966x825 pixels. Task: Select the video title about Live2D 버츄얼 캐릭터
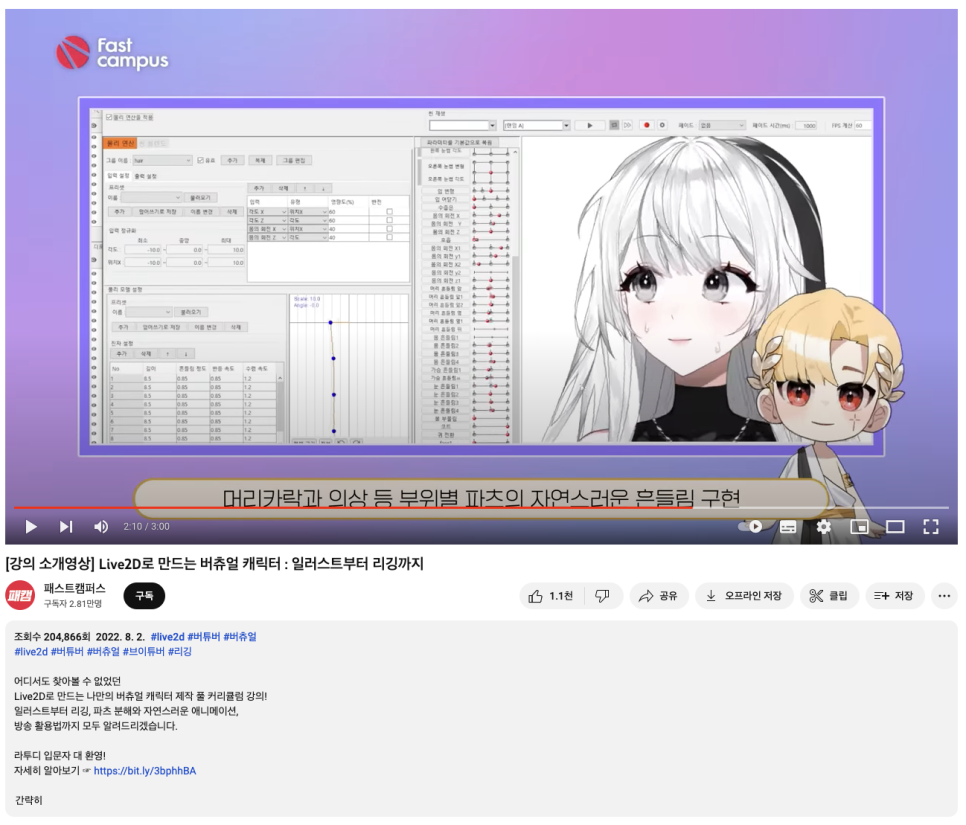tap(214, 564)
